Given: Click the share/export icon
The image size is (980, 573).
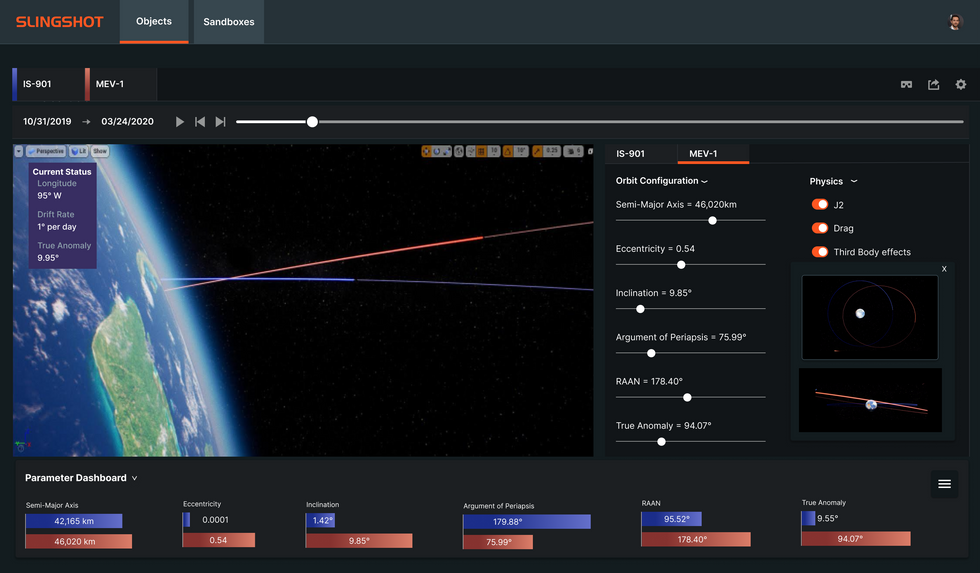Looking at the screenshot, I should pyautogui.click(x=933, y=84).
